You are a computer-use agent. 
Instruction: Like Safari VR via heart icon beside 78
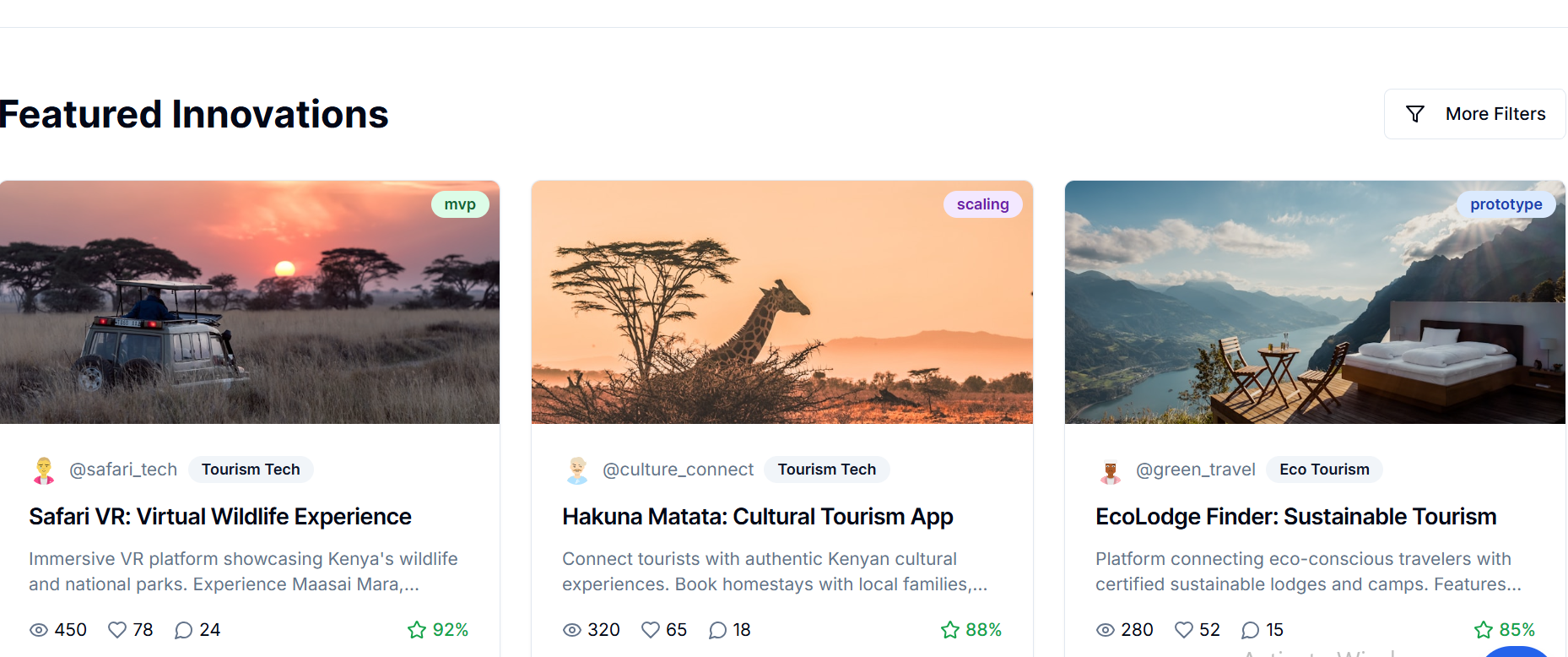pos(117,630)
